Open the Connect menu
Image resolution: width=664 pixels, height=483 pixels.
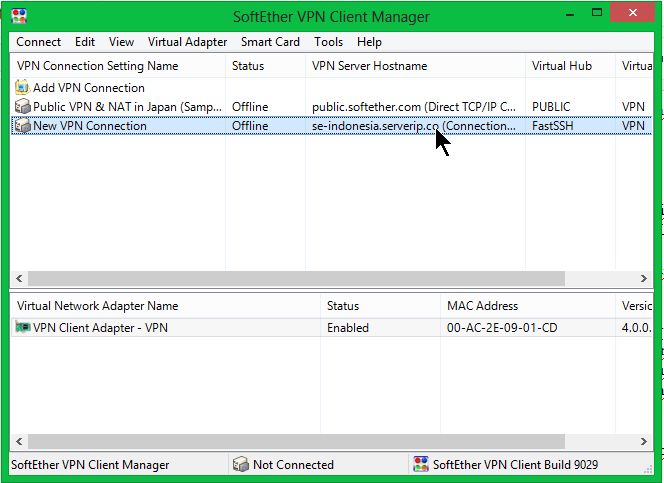coord(39,42)
